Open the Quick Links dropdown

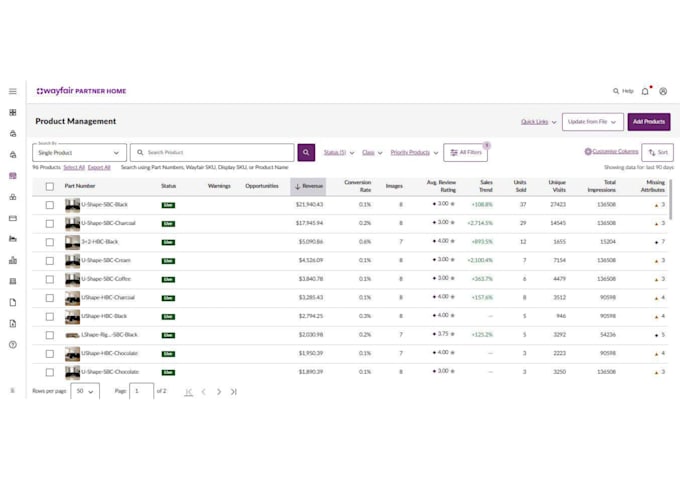pos(539,122)
